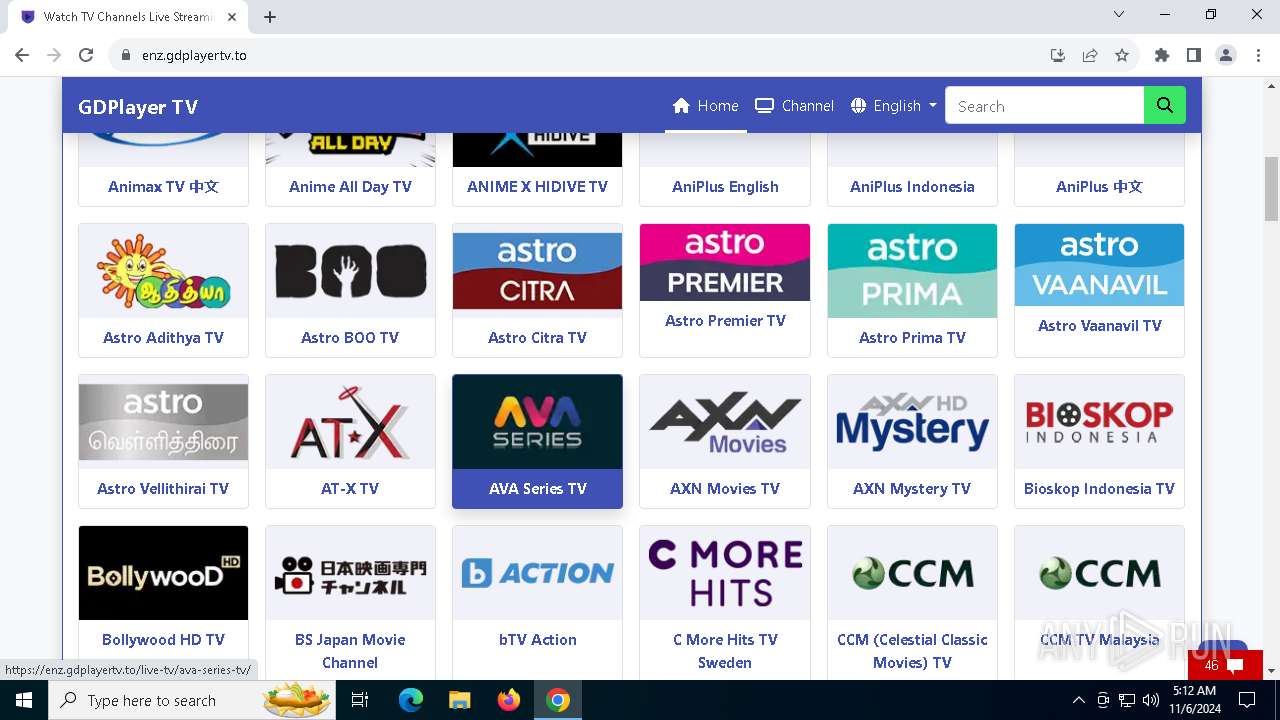Open Channel page in navbar

click(x=794, y=105)
